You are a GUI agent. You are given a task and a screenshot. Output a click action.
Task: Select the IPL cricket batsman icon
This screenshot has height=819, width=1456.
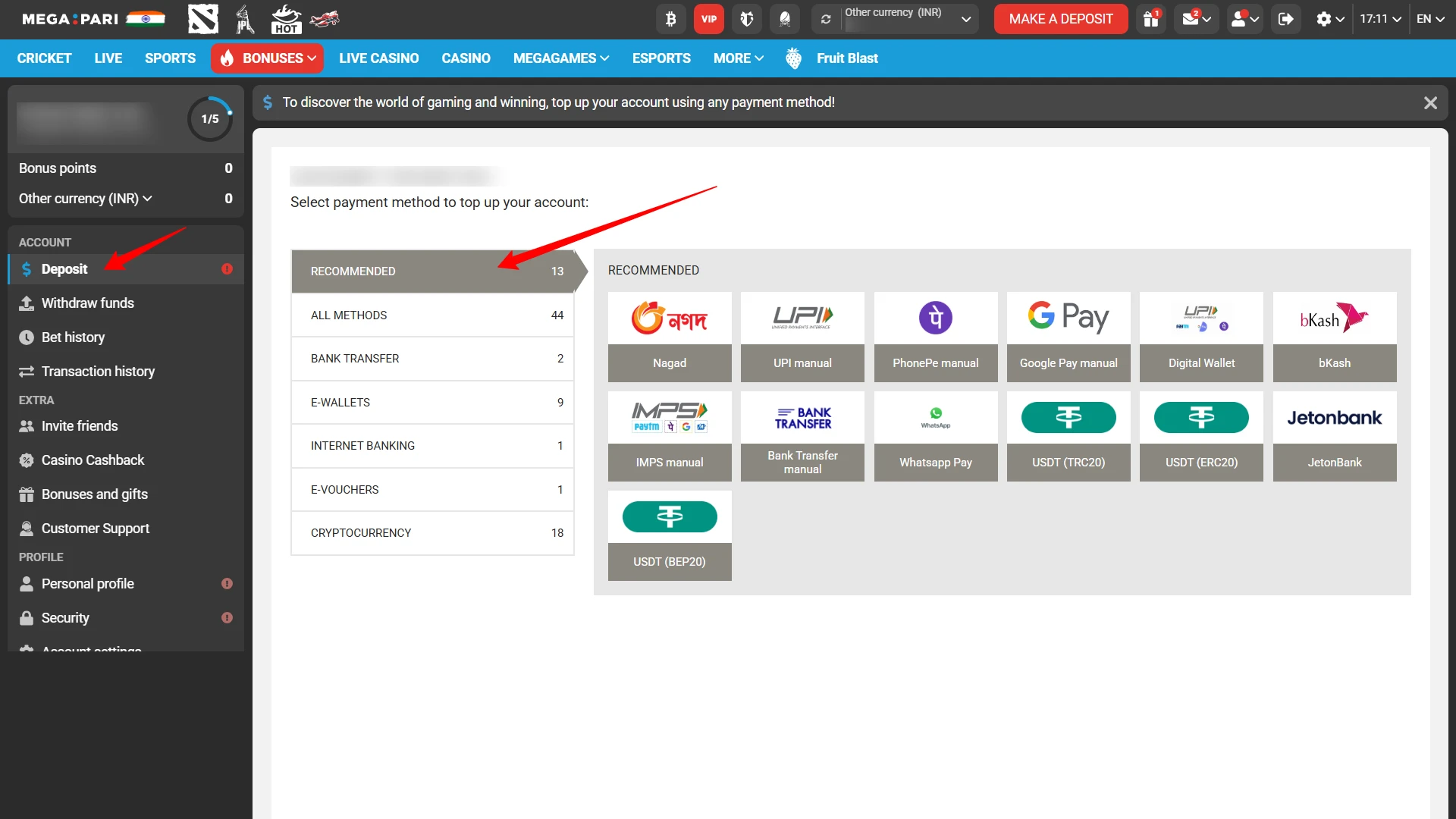click(x=244, y=19)
